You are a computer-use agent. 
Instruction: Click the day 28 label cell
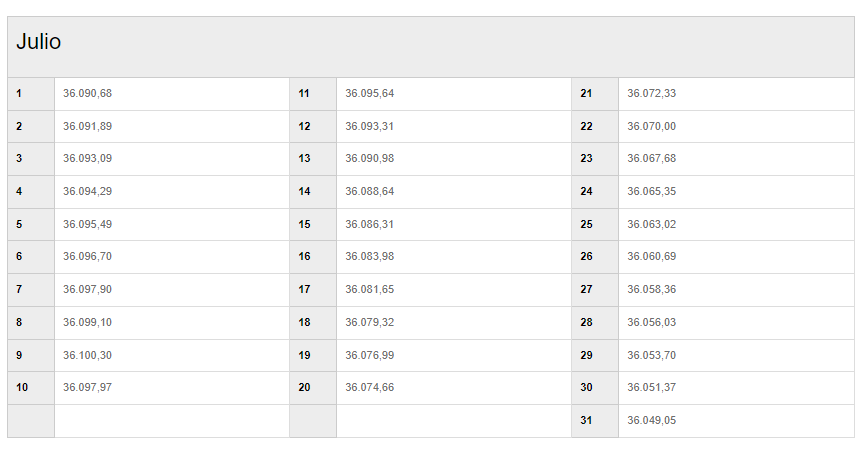pyautogui.click(x=595, y=323)
